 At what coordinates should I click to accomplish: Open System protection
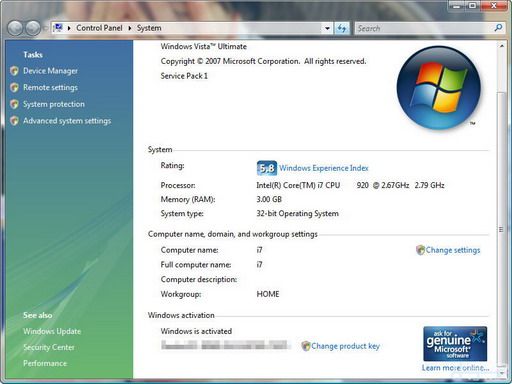[x=54, y=104]
